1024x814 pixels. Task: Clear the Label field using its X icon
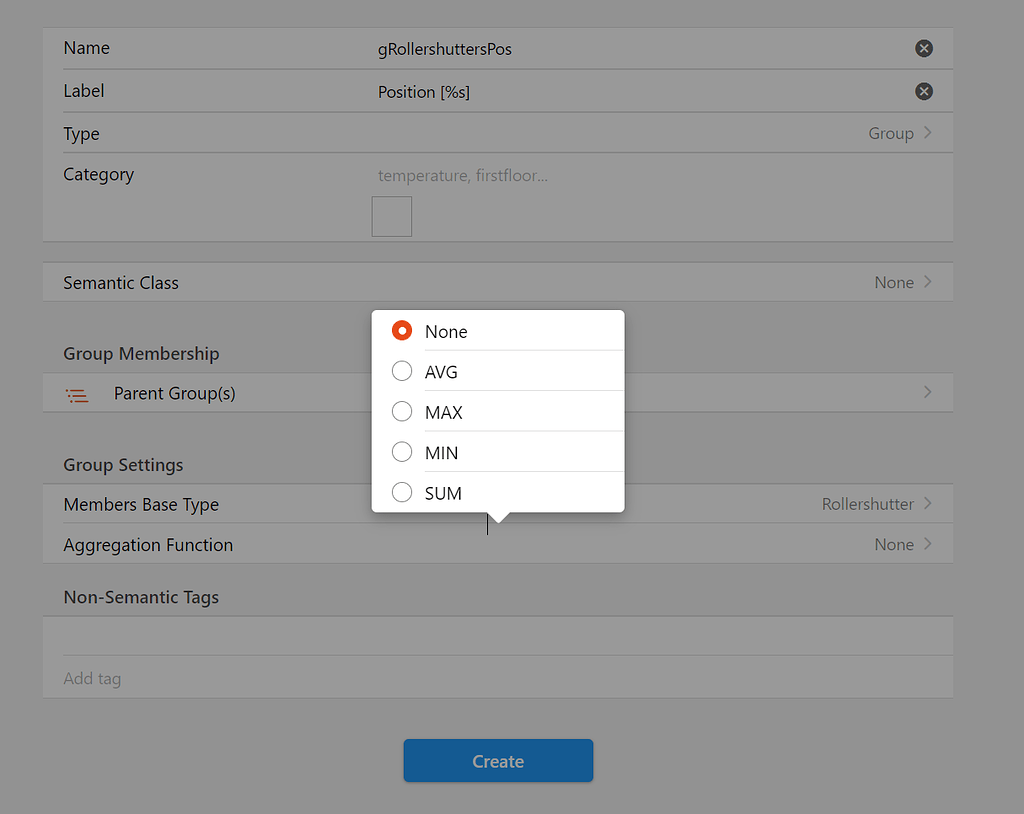tap(923, 91)
